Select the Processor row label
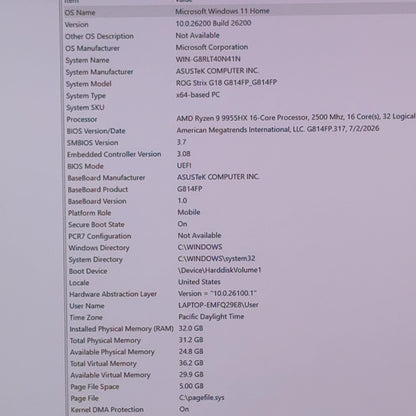The height and width of the screenshot is (416, 416). [x=82, y=119]
